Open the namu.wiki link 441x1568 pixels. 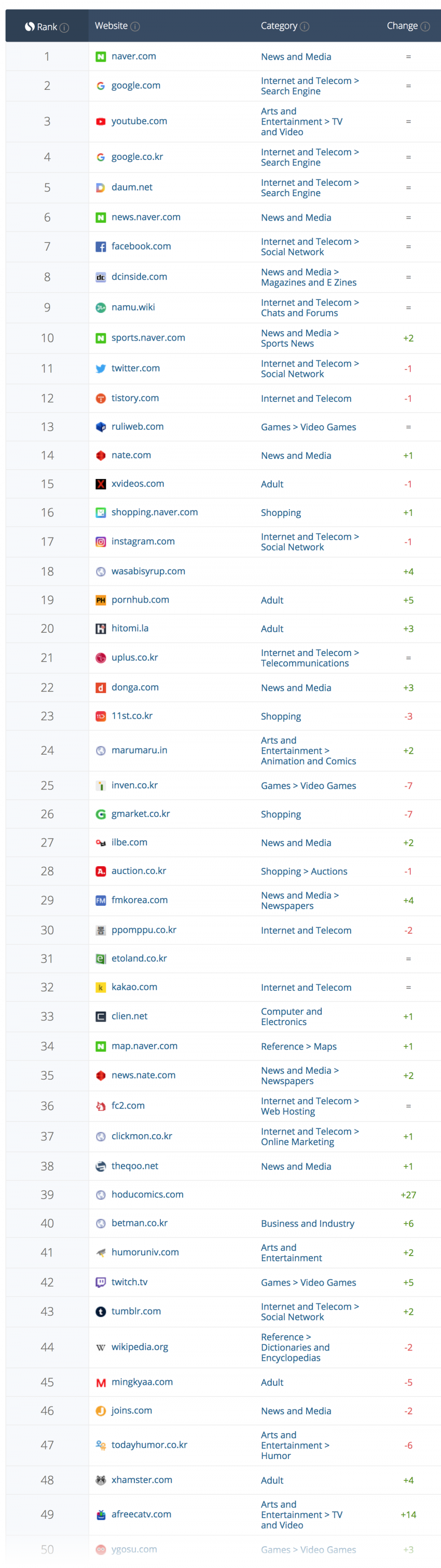point(133,307)
